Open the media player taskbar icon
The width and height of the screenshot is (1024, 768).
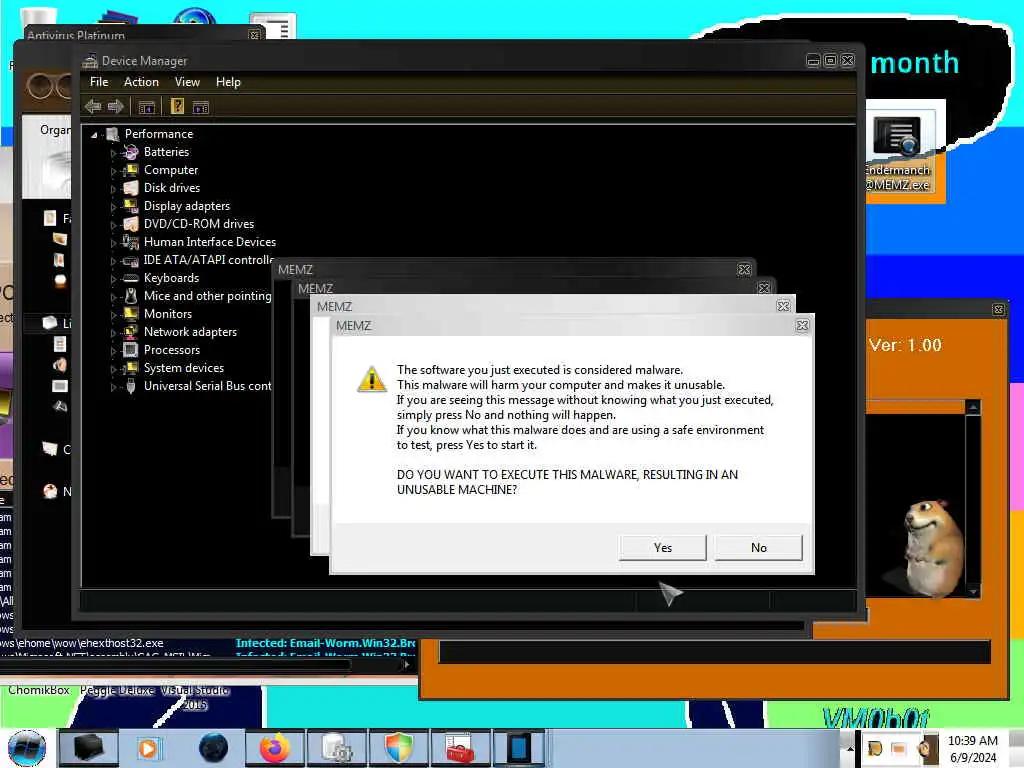click(148, 748)
